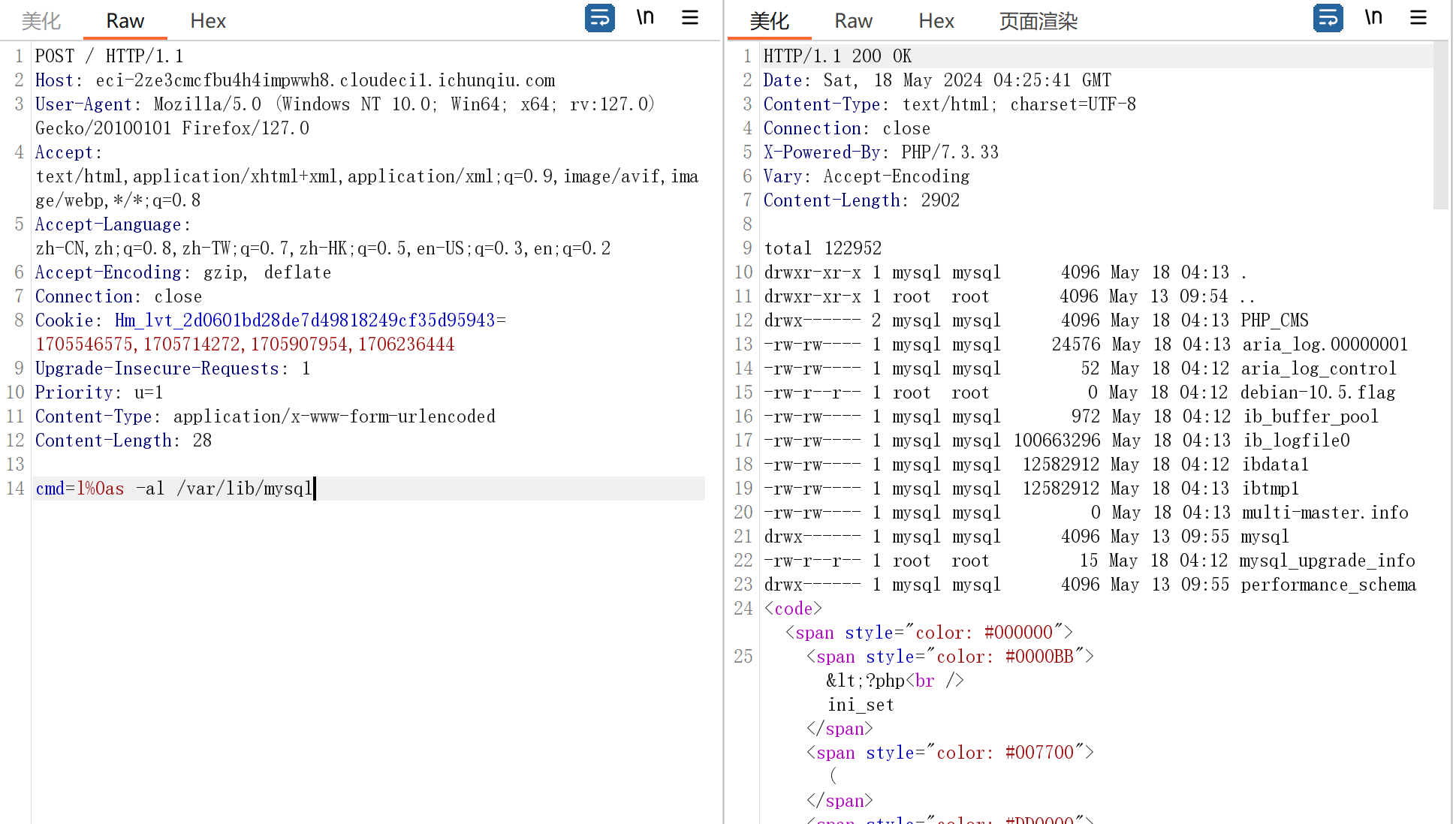Click the debian-10.5.flag file entry

click(x=1318, y=392)
